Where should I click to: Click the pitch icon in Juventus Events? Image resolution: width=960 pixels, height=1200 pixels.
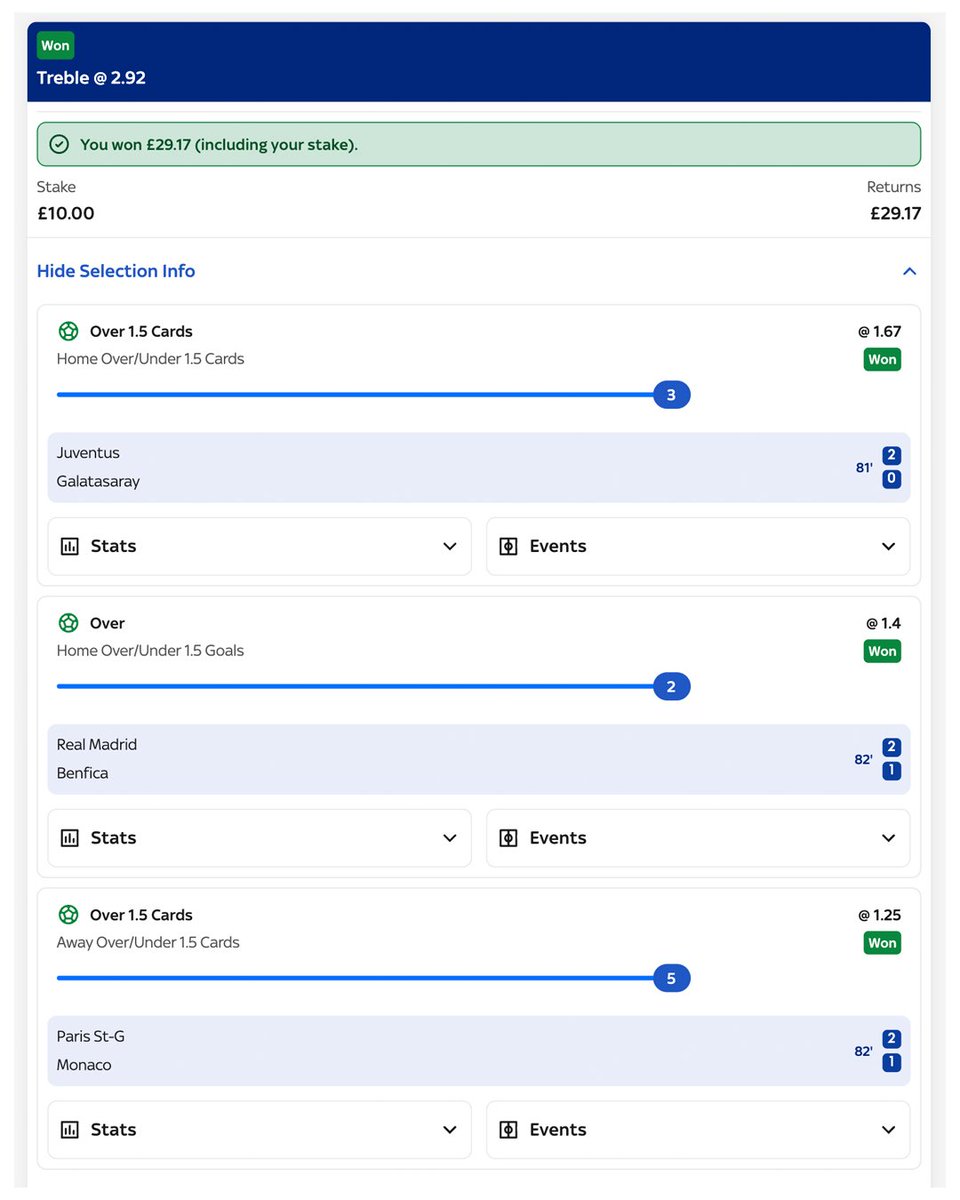[508, 546]
